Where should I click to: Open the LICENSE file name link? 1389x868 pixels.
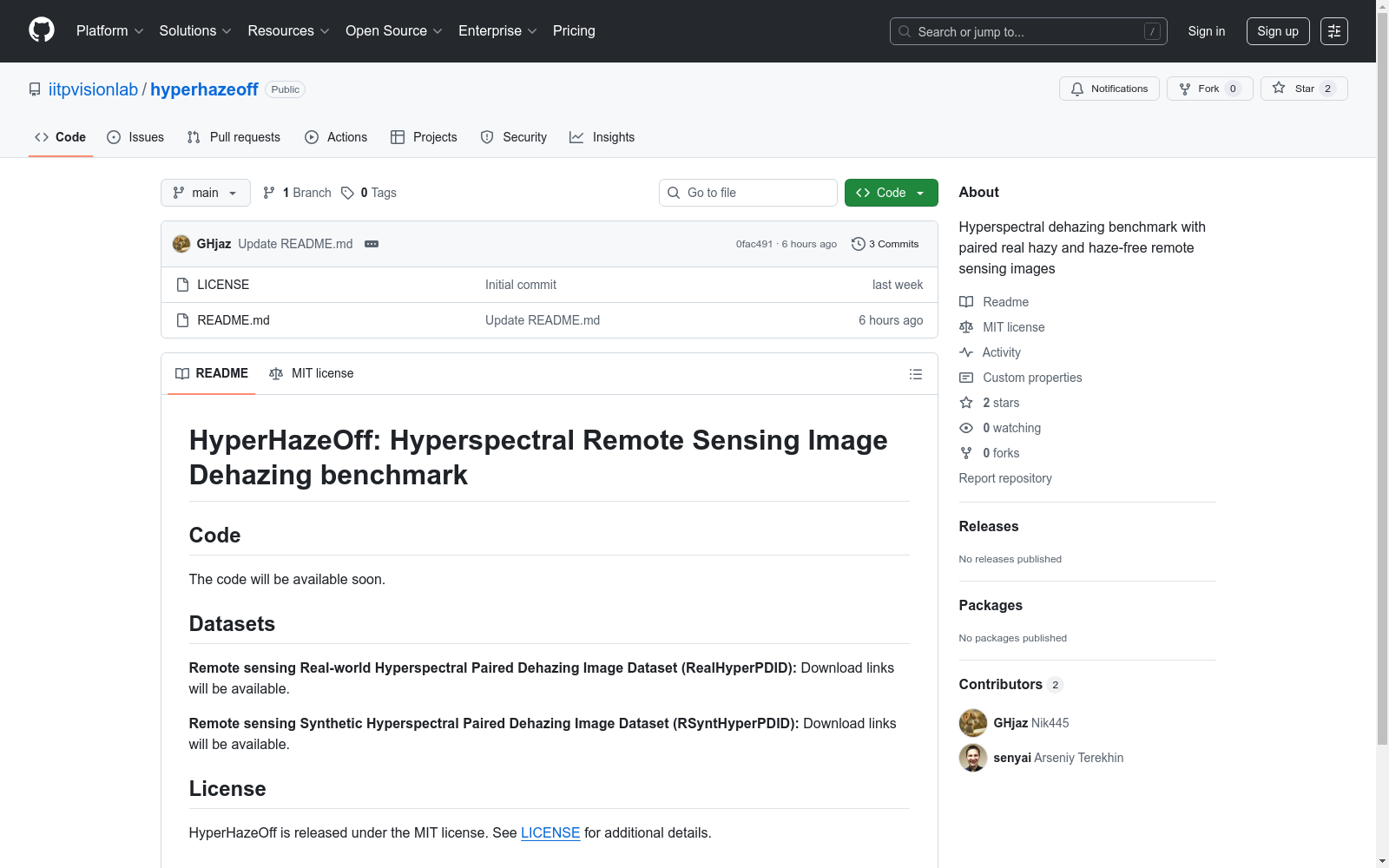point(223,285)
